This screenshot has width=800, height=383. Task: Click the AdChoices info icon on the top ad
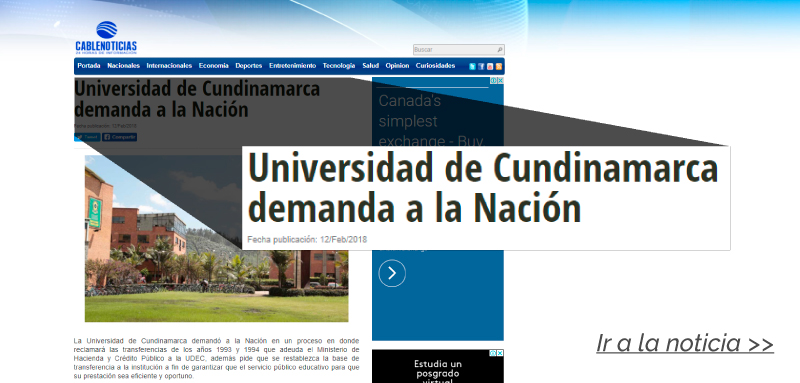tap(494, 81)
